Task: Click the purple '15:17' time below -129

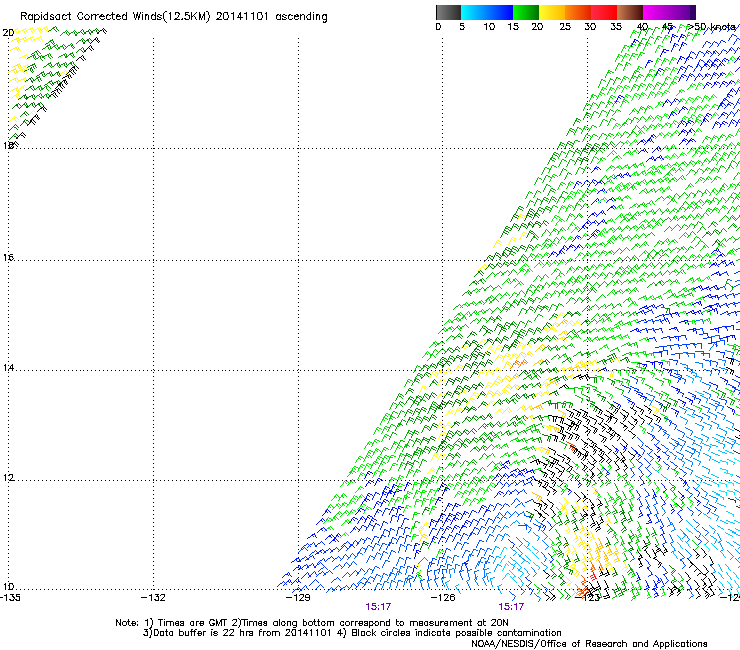Action: (x=378, y=607)
